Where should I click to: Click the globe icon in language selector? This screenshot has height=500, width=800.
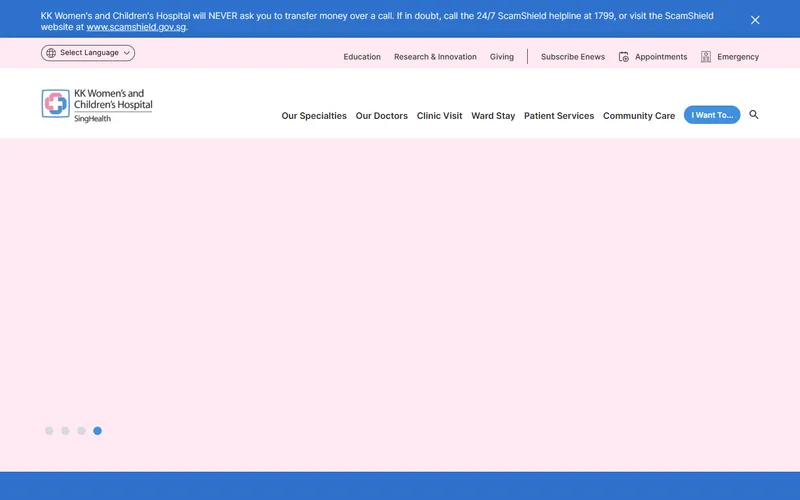51,53
